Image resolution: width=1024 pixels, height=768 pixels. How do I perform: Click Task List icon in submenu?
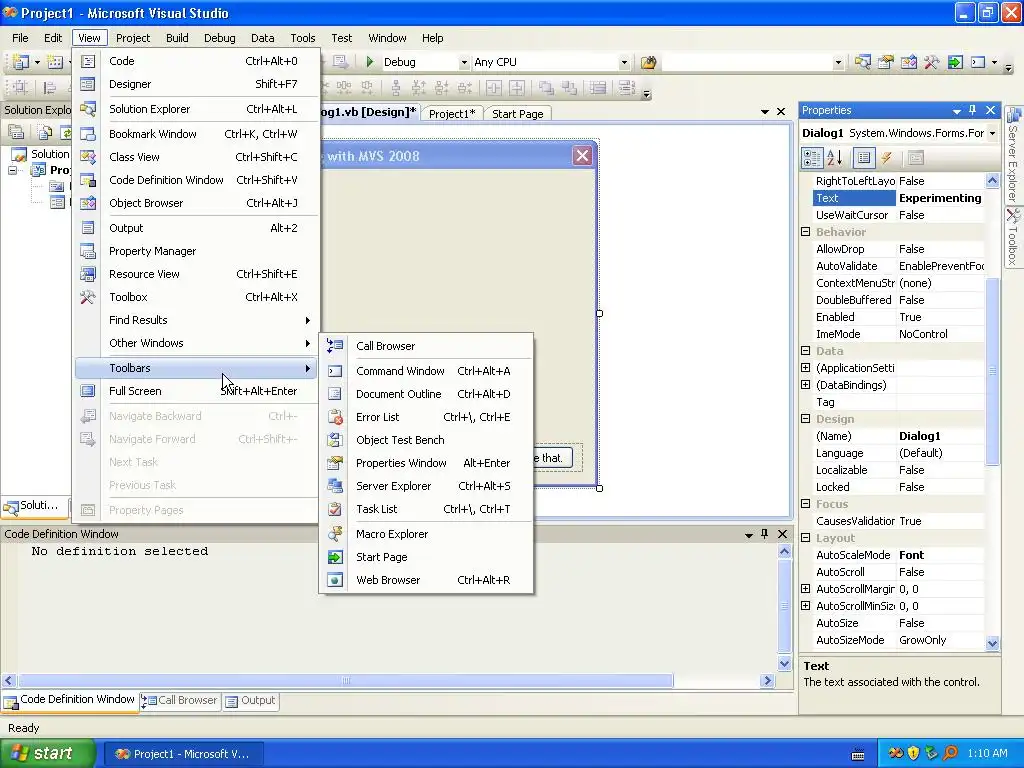pyautogui.click(x=335, y=509)
